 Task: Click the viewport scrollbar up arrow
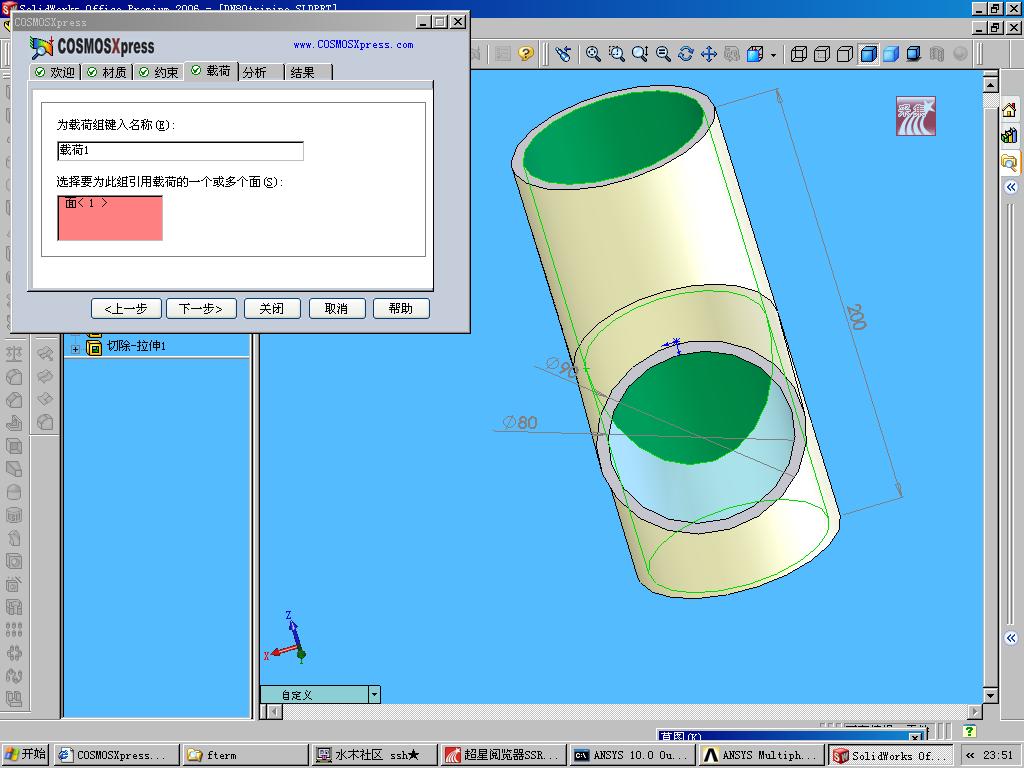[990, 84]
